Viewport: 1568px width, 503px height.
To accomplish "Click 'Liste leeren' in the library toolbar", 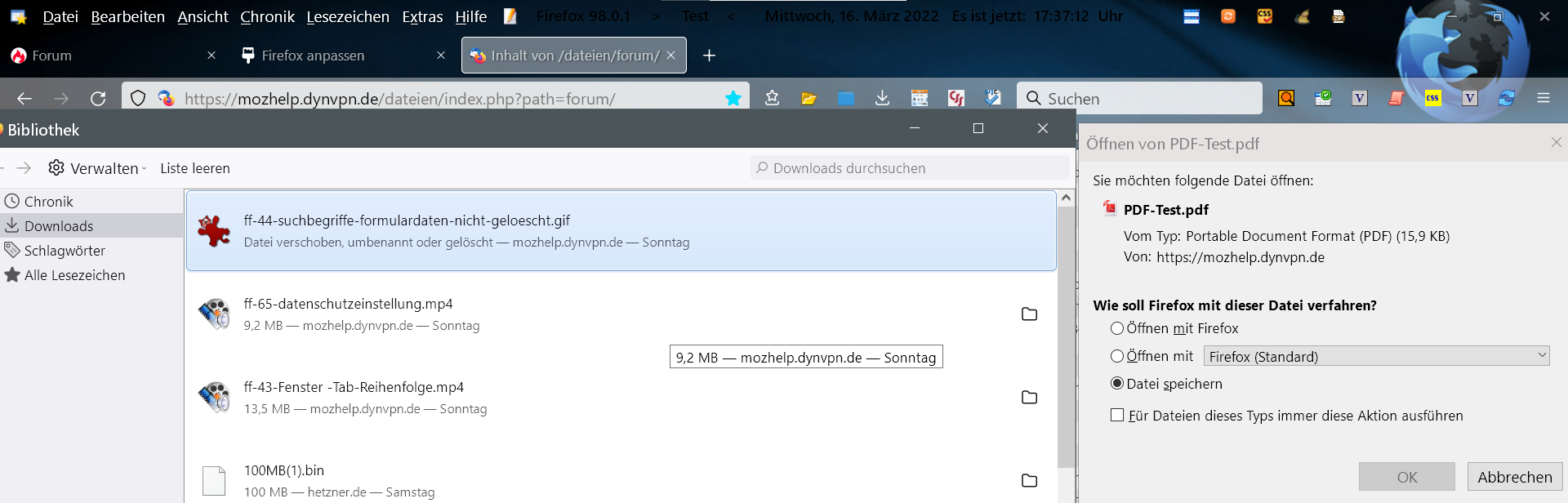I will [195, 168].
